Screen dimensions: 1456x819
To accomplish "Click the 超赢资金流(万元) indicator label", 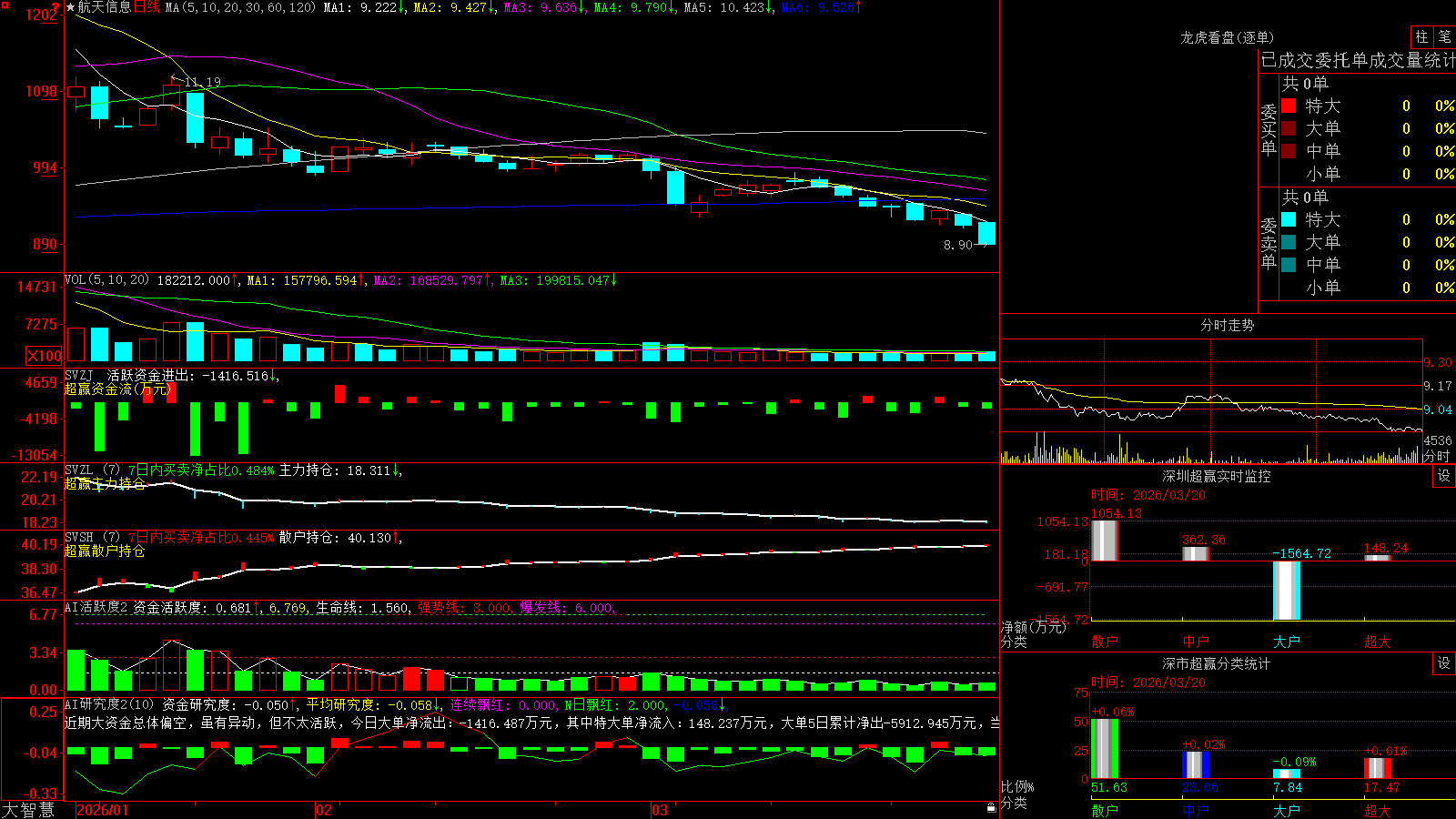I will click(x=117, y=389).
